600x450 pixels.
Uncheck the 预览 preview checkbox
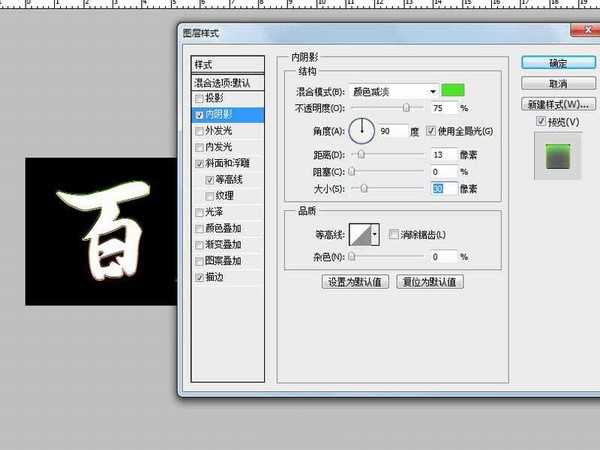pos(541,122)
